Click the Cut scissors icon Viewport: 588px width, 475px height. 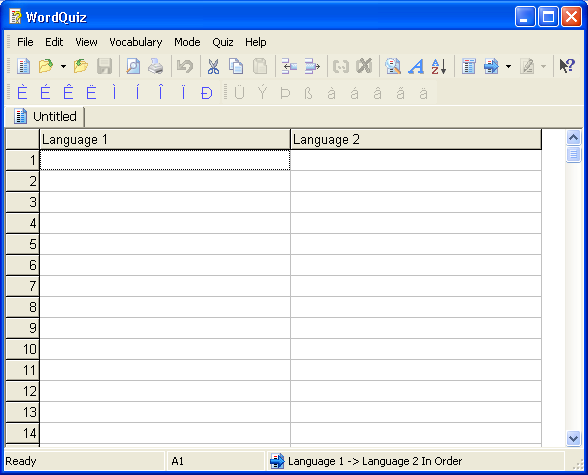pyautogui.click(x=213, y=66)
